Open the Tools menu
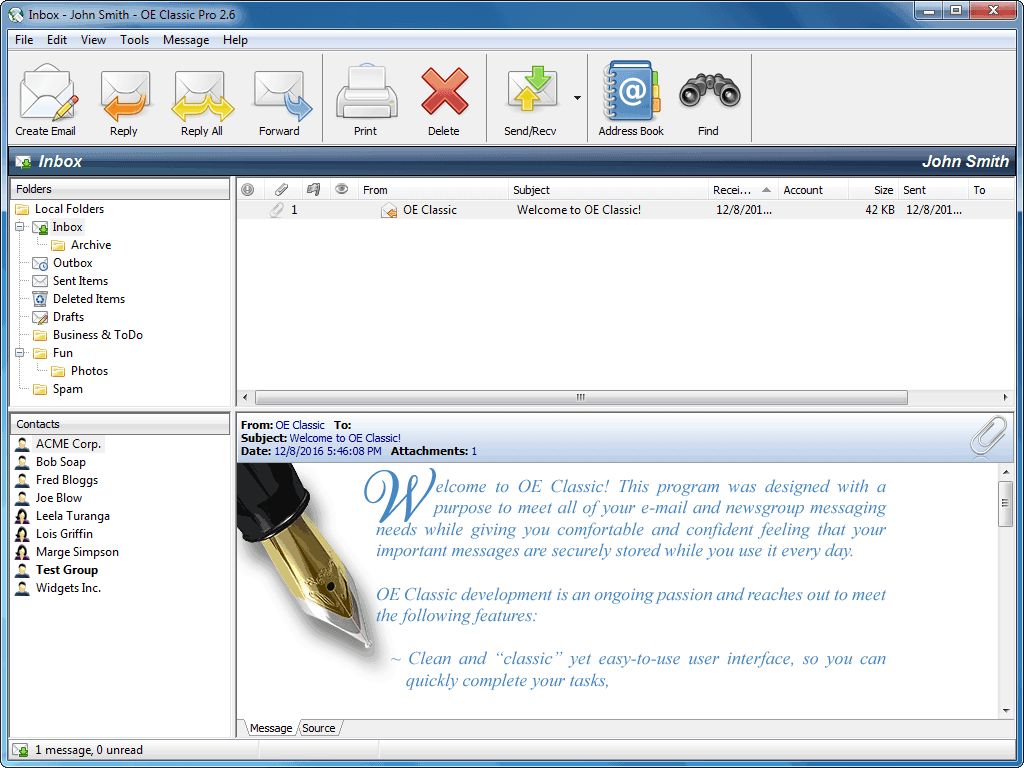 [134, 40]
